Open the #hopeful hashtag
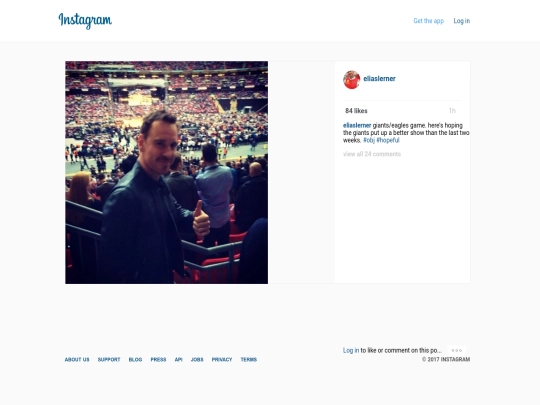The width and height of the screenshot is (540, 405). (x=388, y=140)
